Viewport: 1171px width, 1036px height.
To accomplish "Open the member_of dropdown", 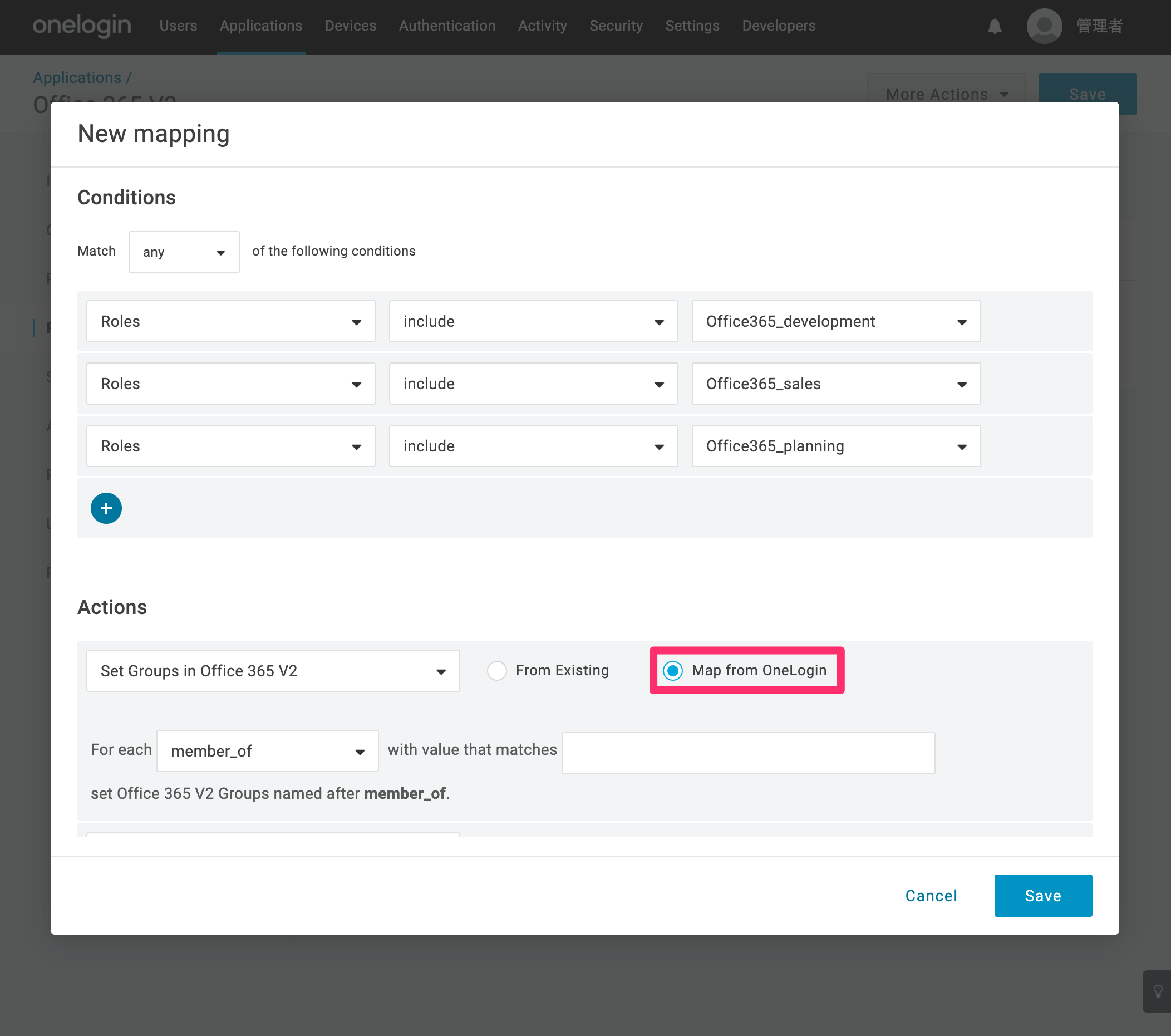I will [x=268, y=751].
